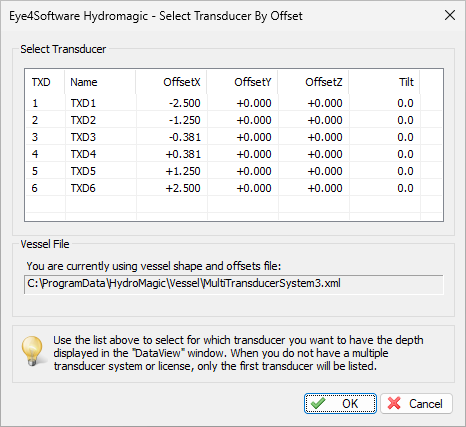Sort by the TXD column header
Image resolution: width=466 pixels, height=427 pixels.
(x=45, y=82)
